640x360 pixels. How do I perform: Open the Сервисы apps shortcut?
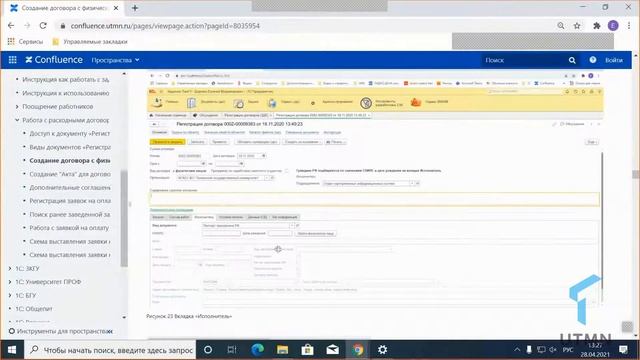coord(25,42)
